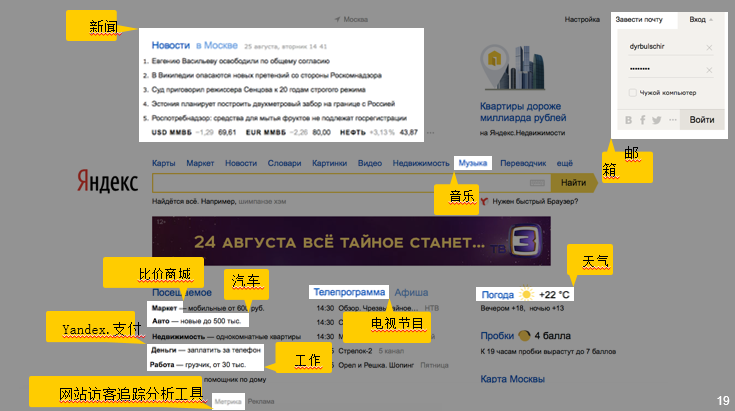This screenshot has height=411, width=735.
Task: Open TV listing Орел и Решка. Шопинг
Action: (x=376, y=365)
